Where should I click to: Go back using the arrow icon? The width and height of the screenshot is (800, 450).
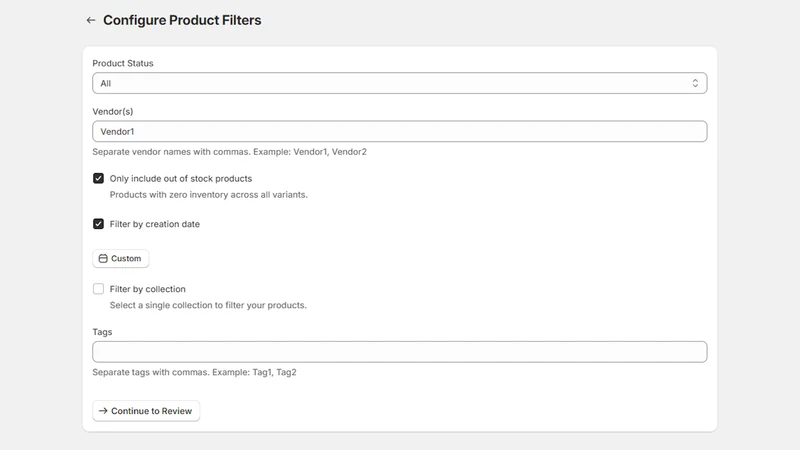pyautogui.click(x=91, y=20)
